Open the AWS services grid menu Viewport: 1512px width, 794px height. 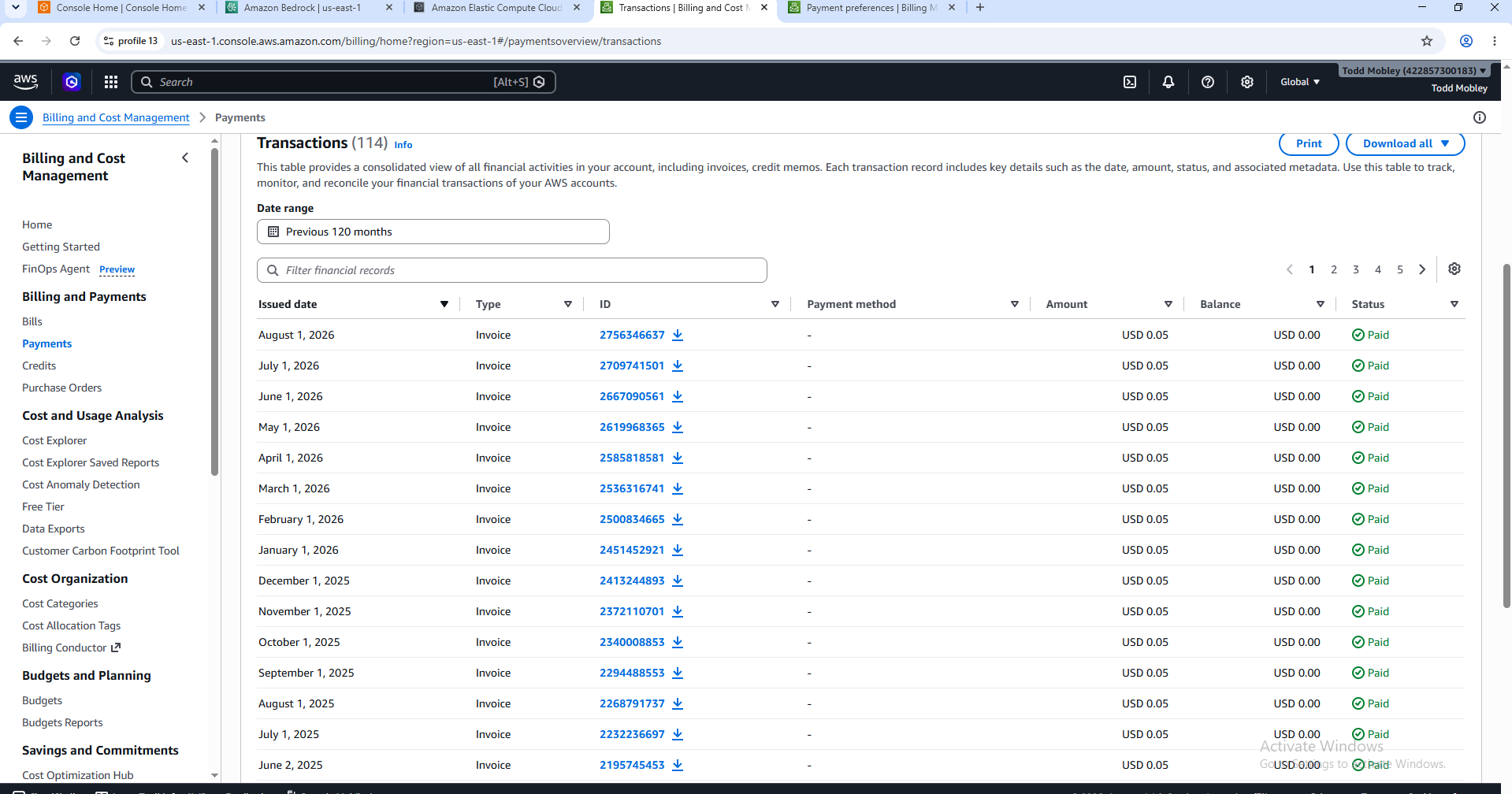(x=111, y=82)
